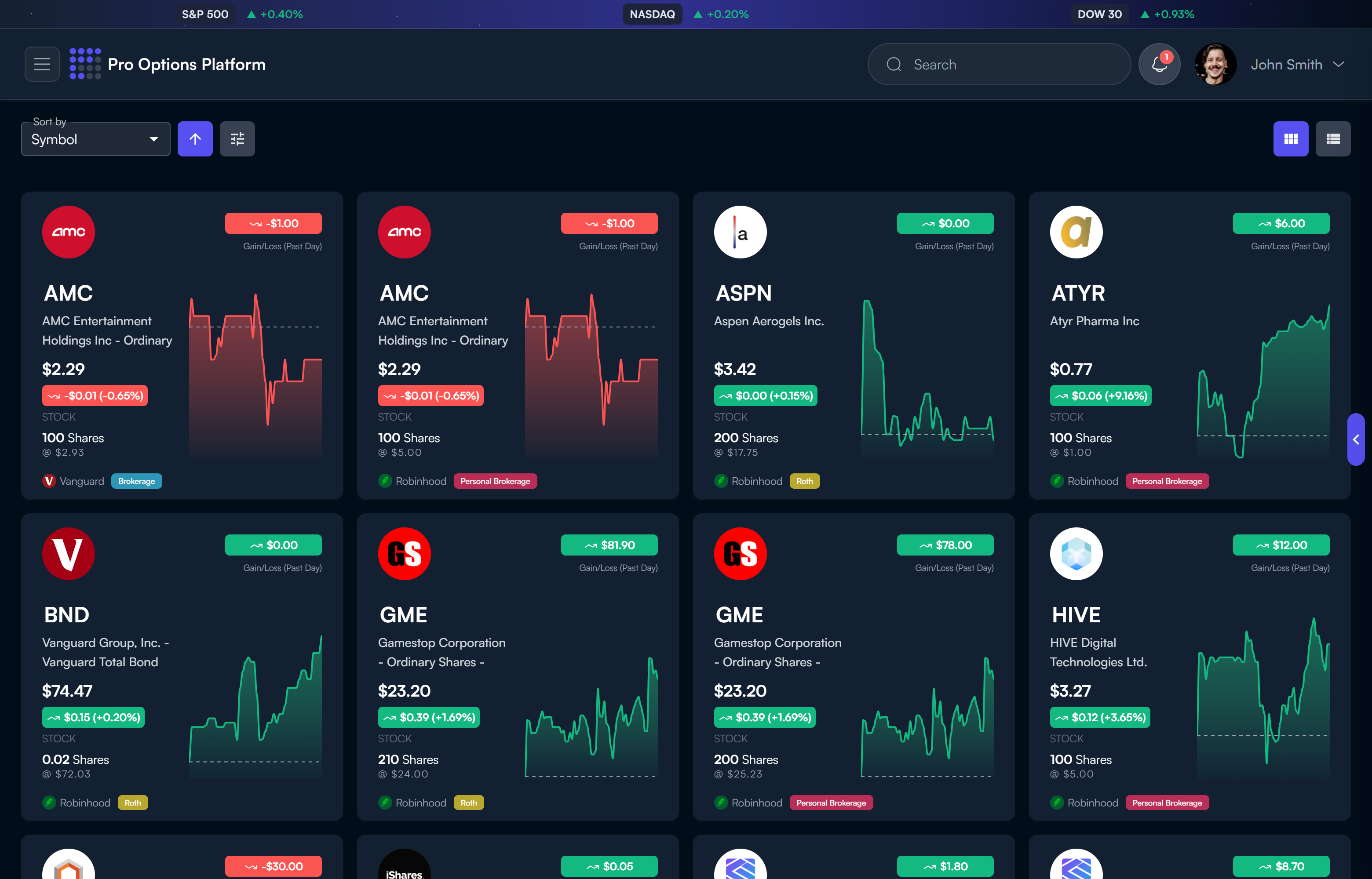1372x879 pixels.
Task: Click the search magnifier icon
Action: 895,64
